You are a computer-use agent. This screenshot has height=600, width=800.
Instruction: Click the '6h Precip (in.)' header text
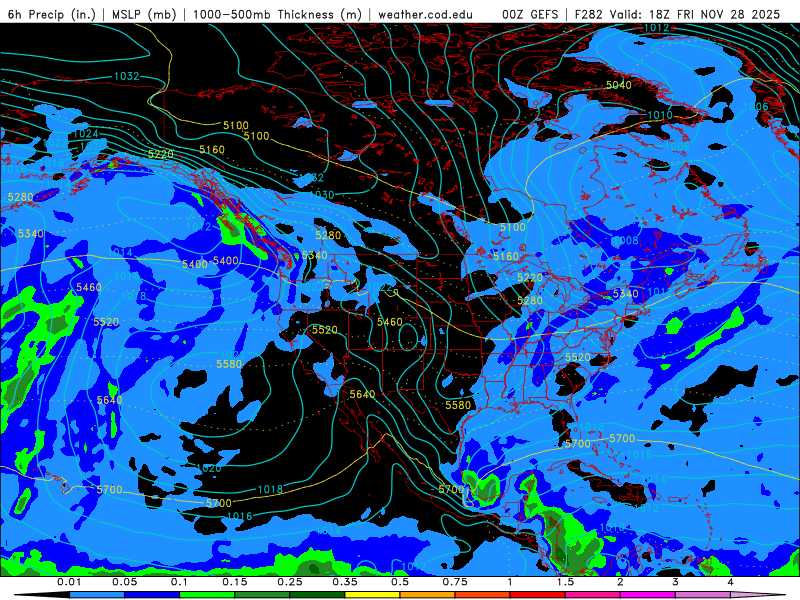[x=52, y=14]
